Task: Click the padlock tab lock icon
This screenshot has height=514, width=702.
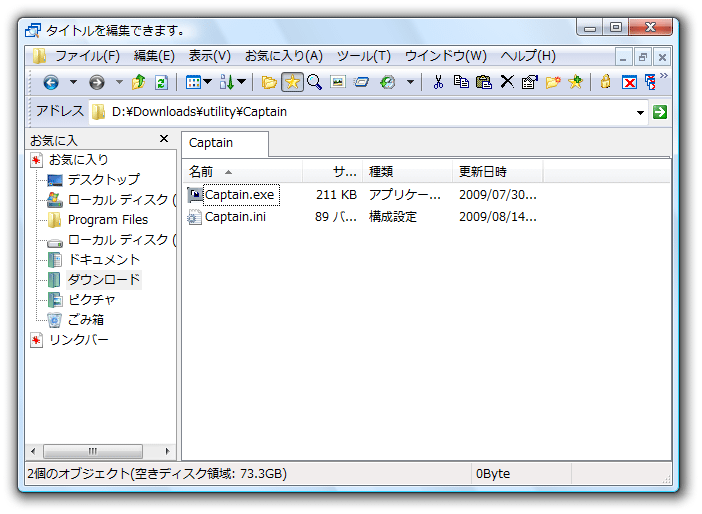Action: (606, 82)
